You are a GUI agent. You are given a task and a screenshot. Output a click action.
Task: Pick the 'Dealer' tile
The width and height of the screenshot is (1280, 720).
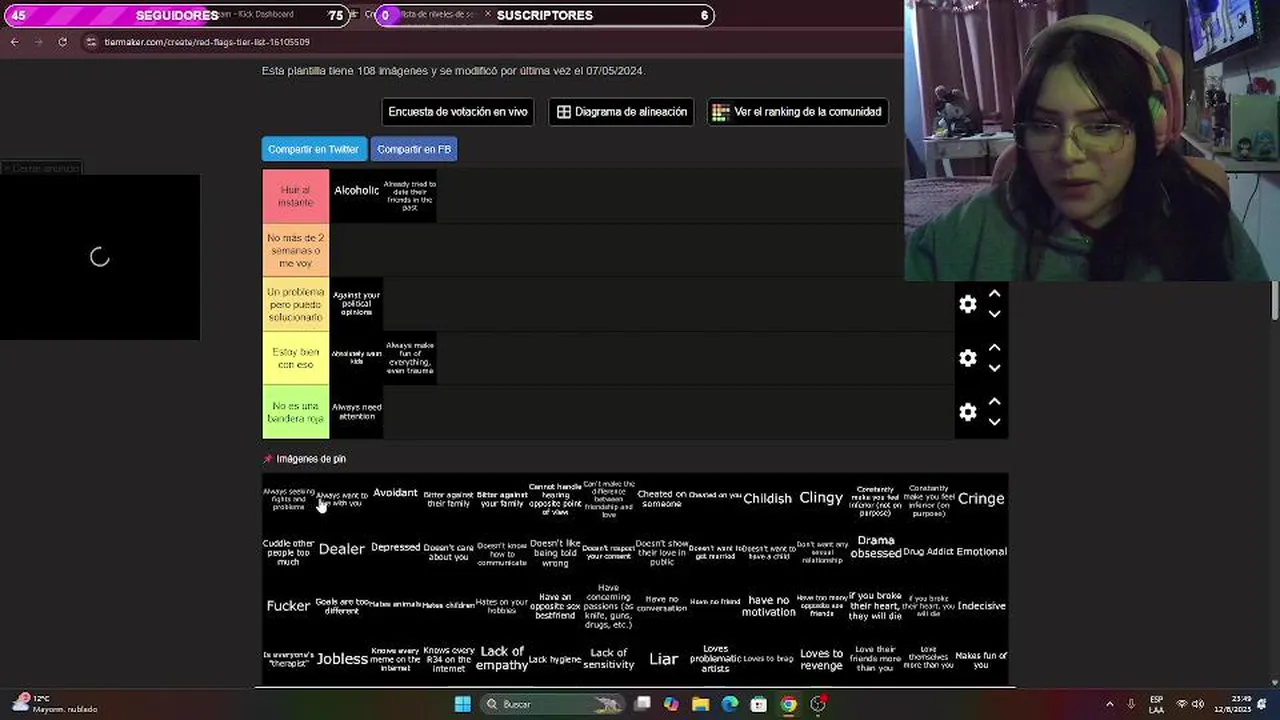342,551
